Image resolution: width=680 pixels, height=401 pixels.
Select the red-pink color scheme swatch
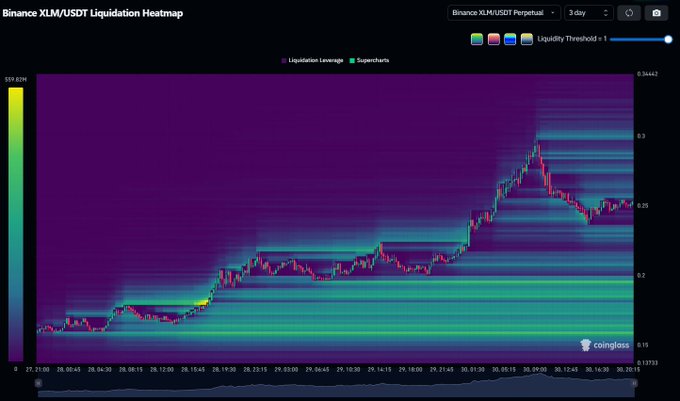[494, 39]
